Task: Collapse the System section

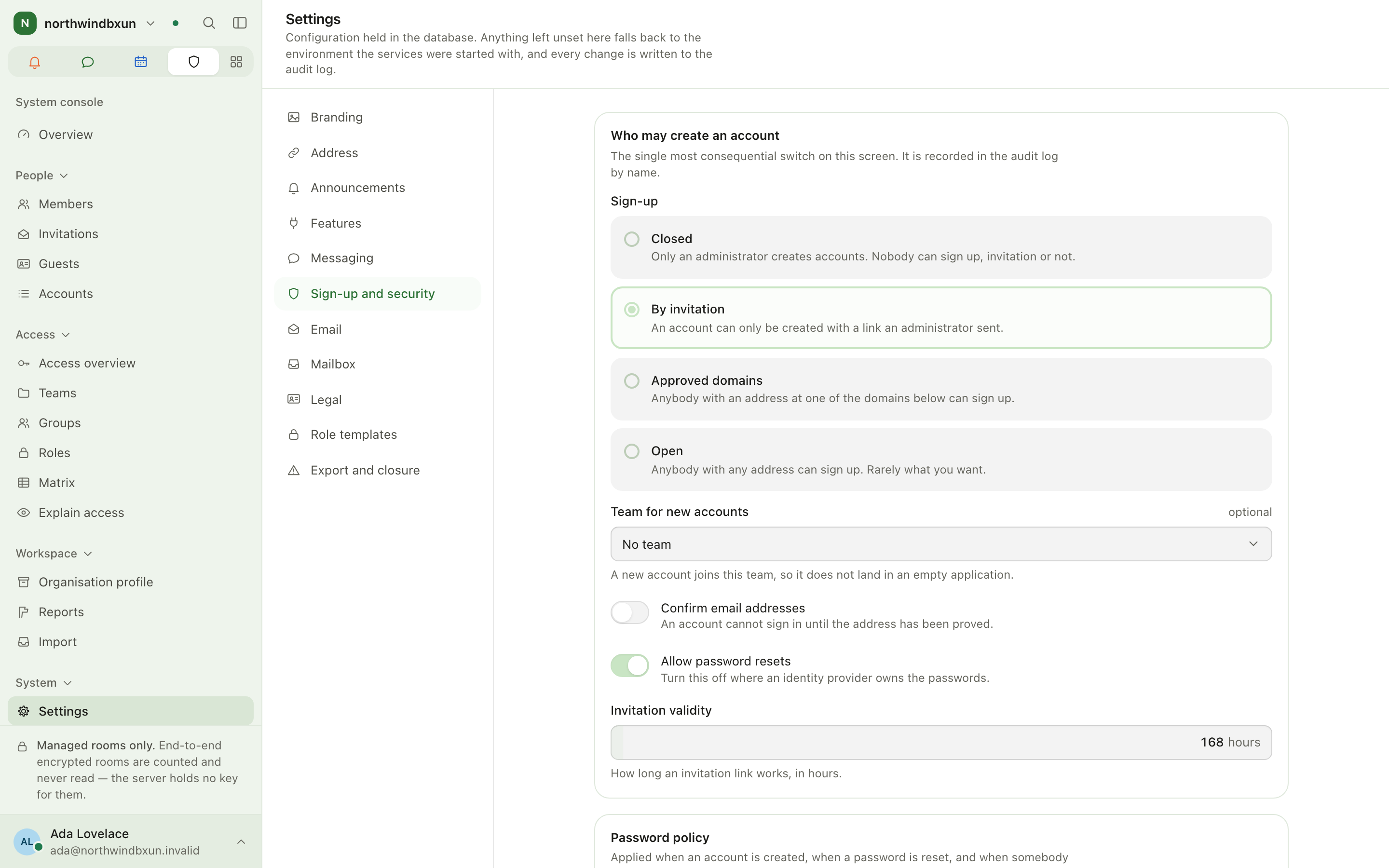Action: (x=43, y=682)
